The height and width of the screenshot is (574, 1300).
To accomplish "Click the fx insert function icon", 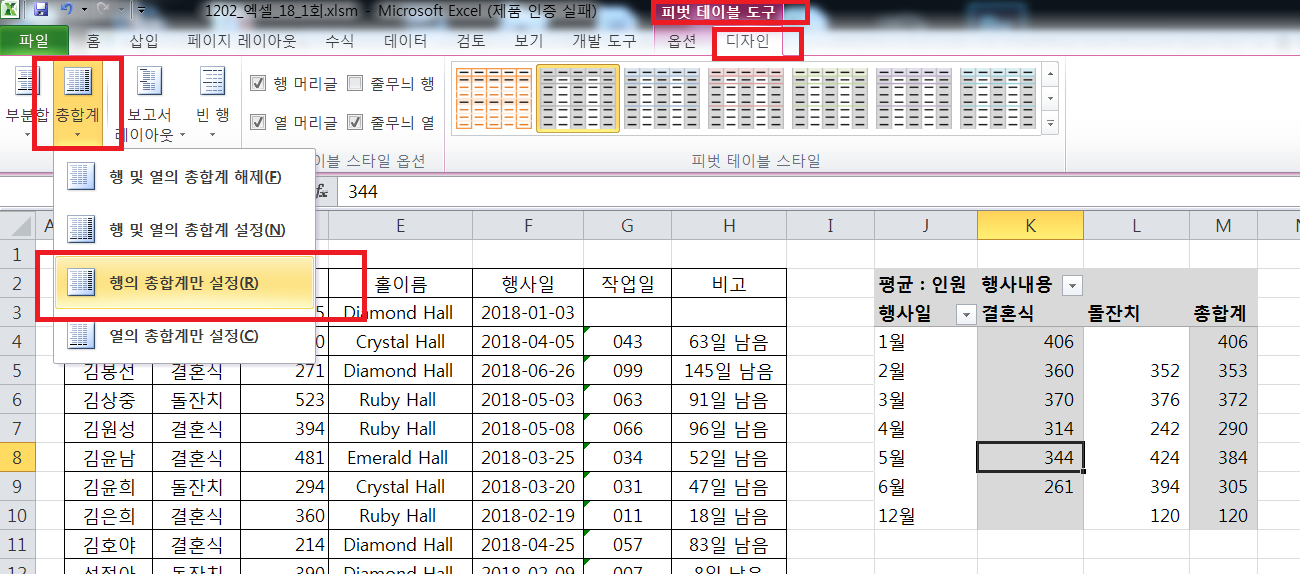I will point(322,191).
